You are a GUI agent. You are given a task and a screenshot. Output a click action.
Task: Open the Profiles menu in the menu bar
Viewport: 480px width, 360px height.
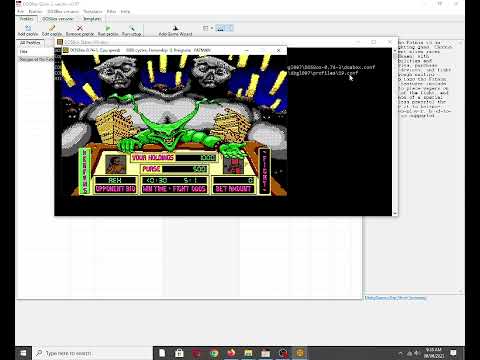coord(35,11)
